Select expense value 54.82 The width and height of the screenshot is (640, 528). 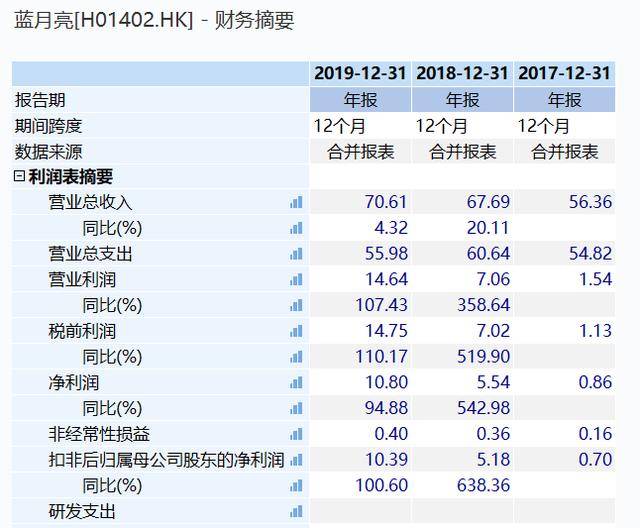[590, 254]
